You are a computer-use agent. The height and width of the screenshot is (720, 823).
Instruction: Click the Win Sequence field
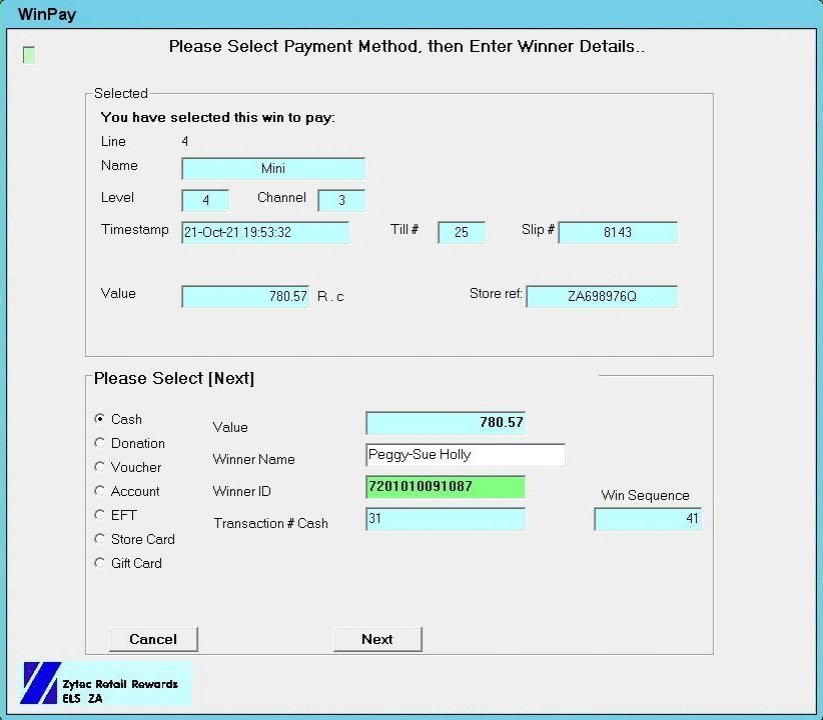pos(647,519)
